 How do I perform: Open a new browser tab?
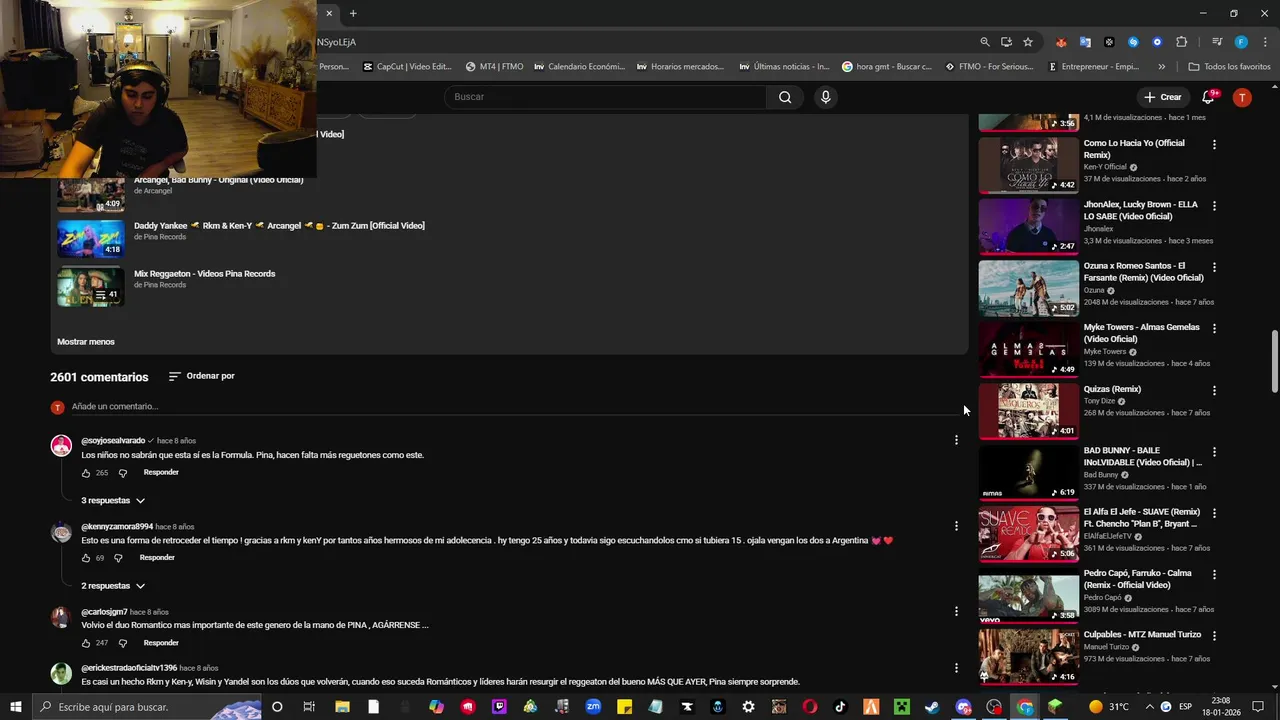coord(353,13)
